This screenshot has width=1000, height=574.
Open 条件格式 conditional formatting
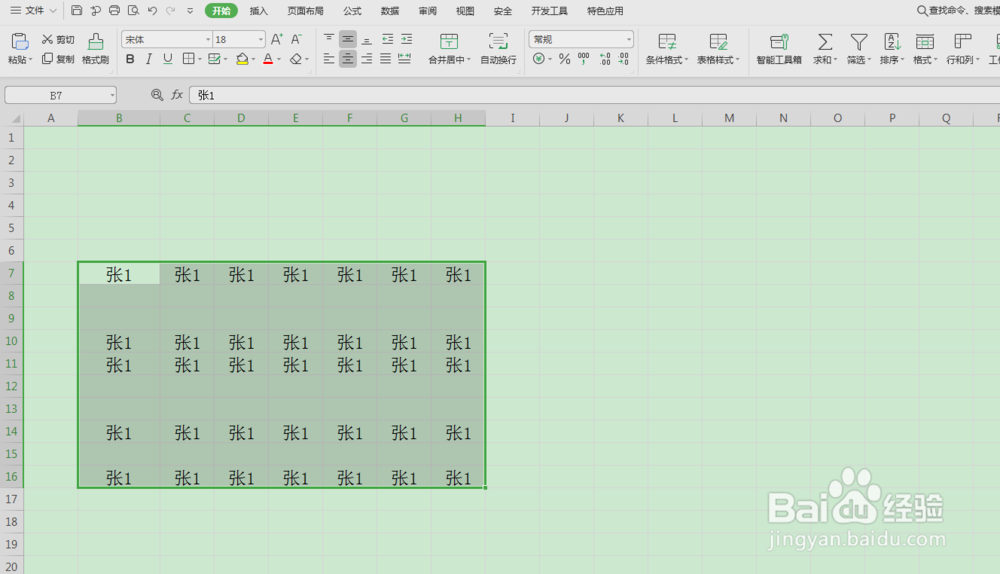point(666,48)
